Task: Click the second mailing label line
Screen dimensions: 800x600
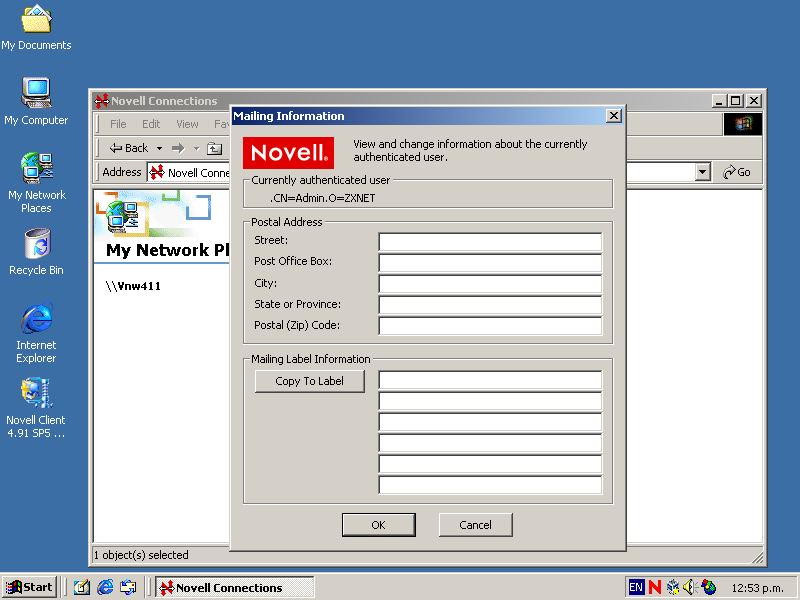Action: point(490,401)
